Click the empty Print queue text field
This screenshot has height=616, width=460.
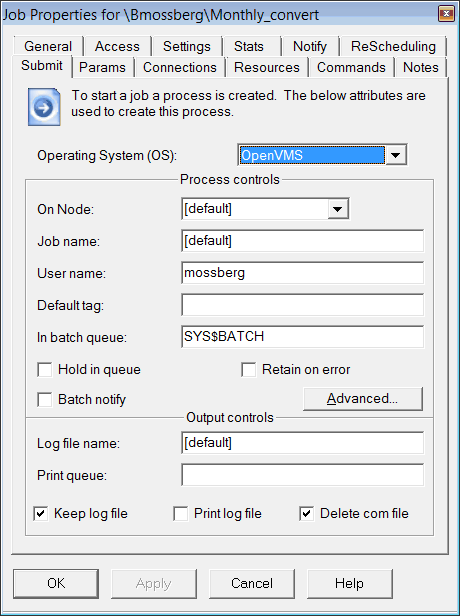pos(302,475)
